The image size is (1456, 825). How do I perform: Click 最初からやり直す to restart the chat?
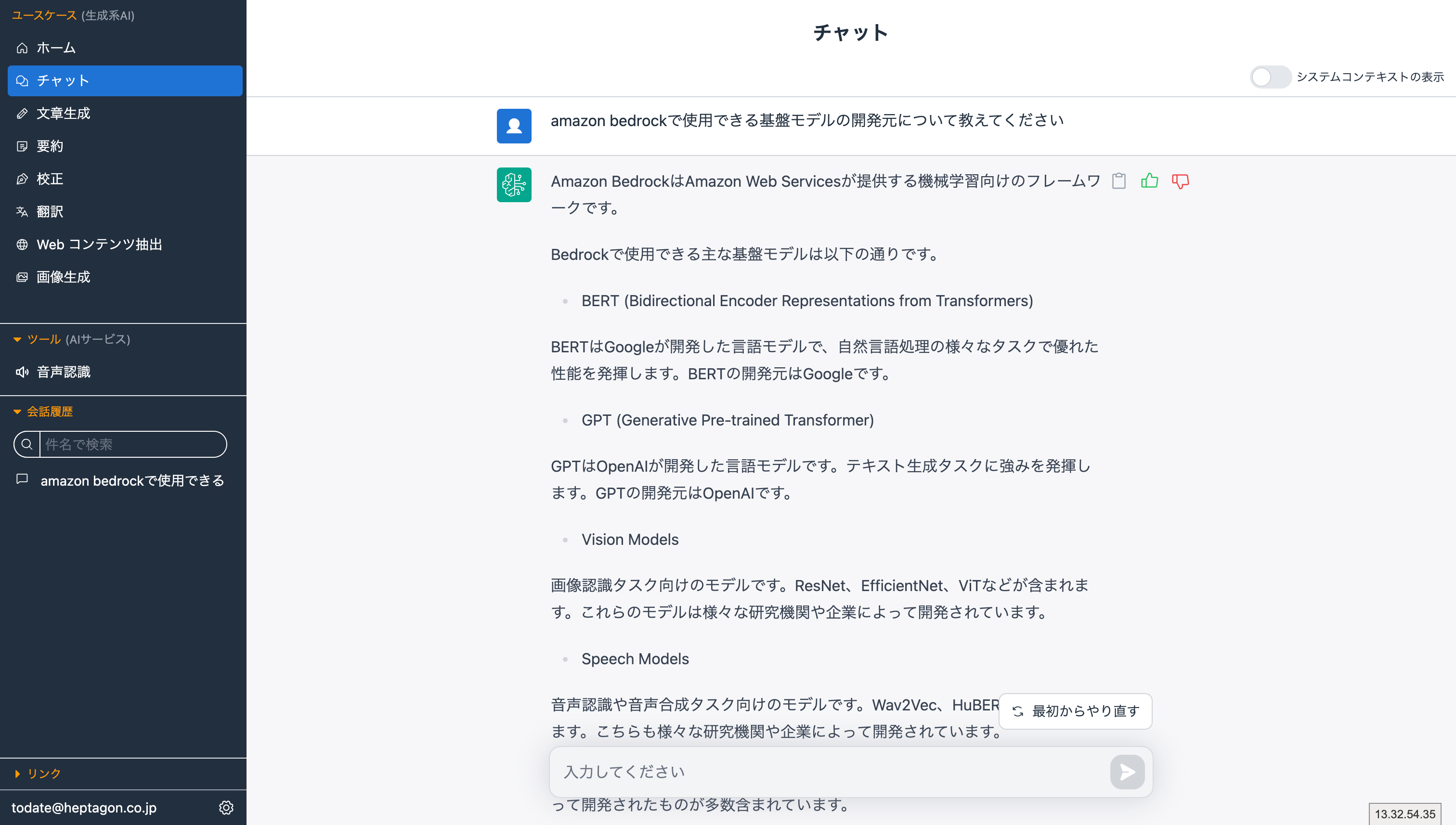pos(1074,711)
